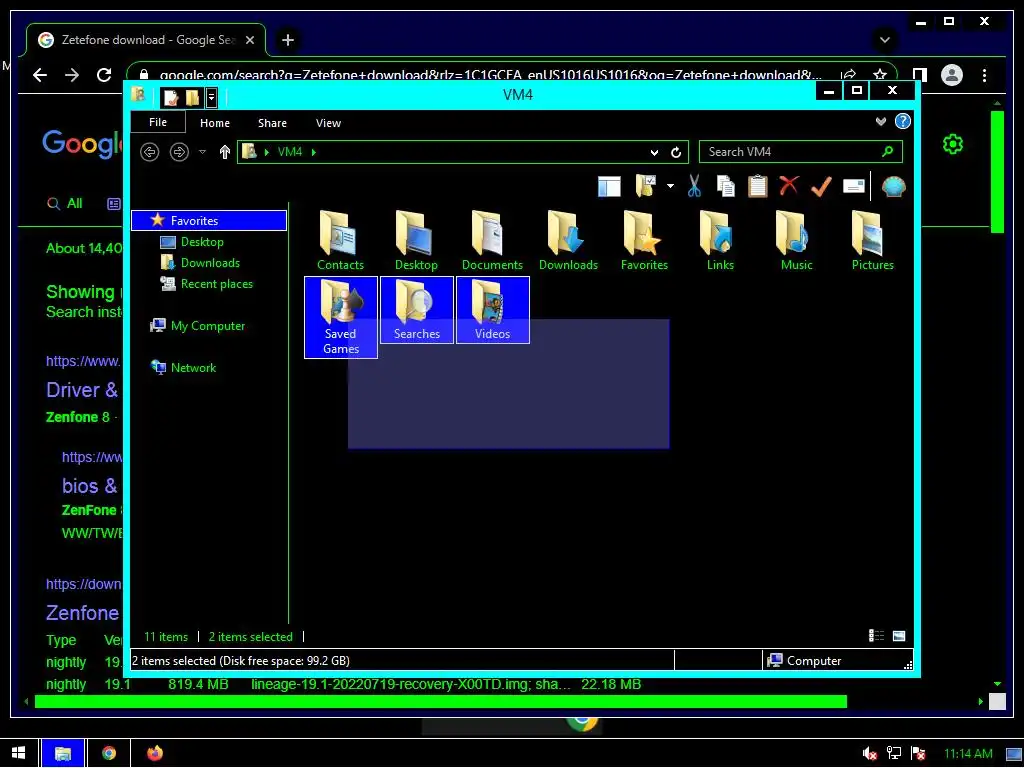The height and width of the screenshot is (768, 1024).
Task: Click the folder options checklist icon
Action: pos(645,186)
